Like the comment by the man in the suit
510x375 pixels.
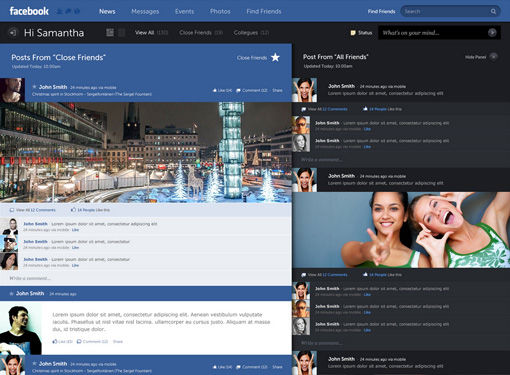75,230
